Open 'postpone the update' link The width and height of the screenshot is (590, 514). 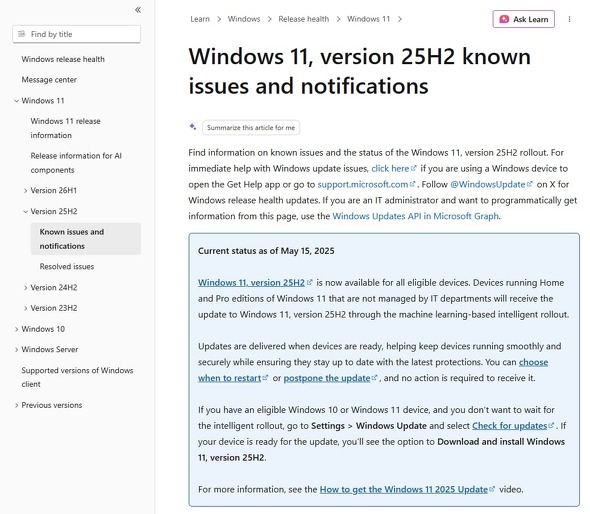coord(330,378)
